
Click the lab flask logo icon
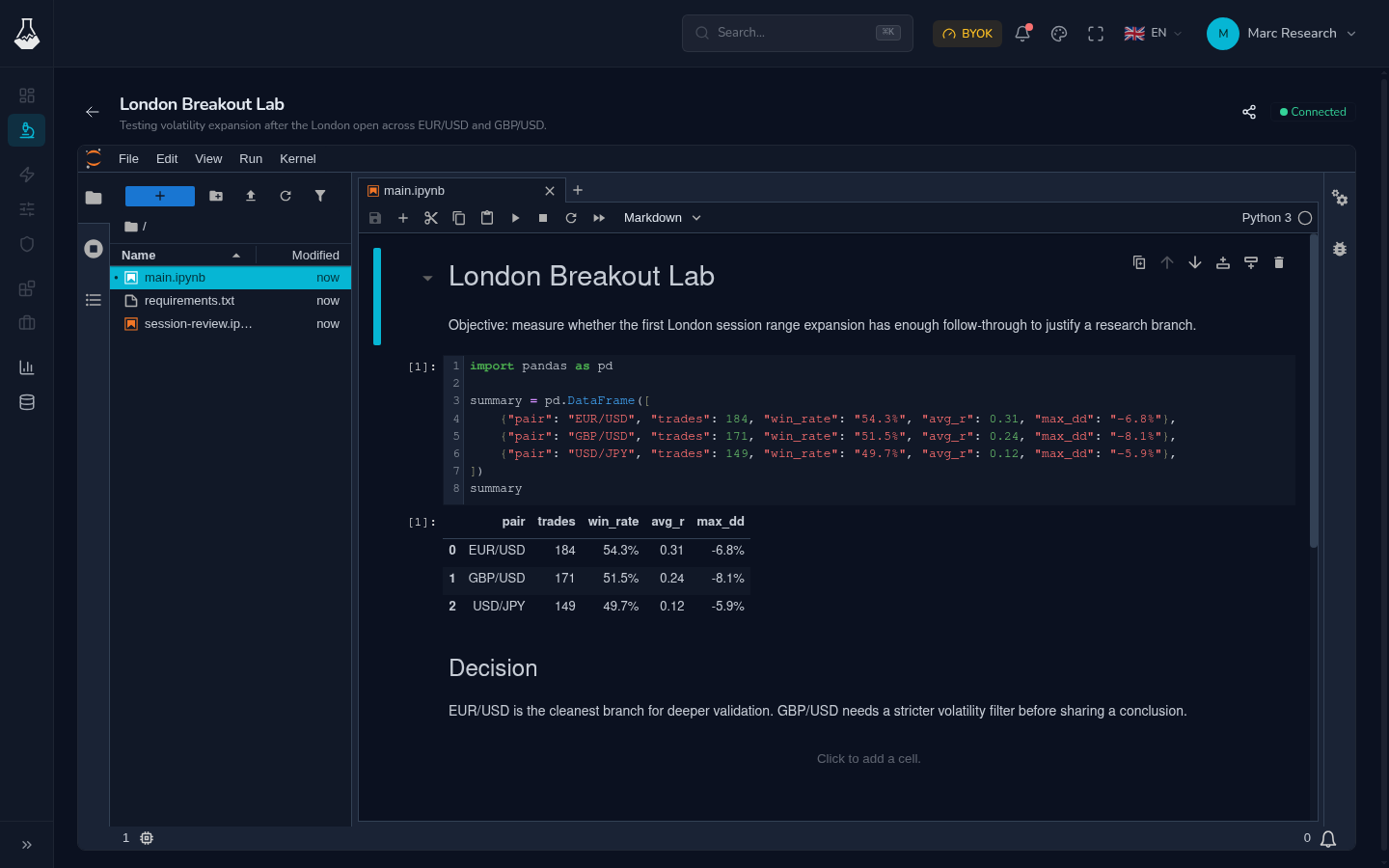pos(27,34)
